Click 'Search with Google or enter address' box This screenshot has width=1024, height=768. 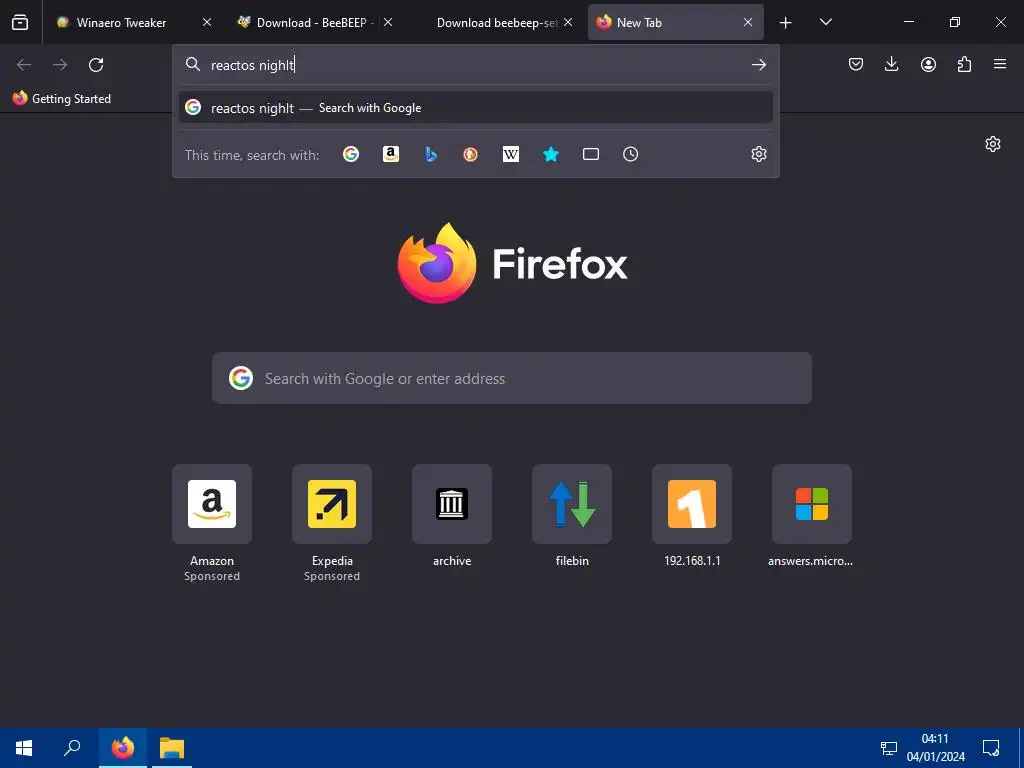(512, 378)
